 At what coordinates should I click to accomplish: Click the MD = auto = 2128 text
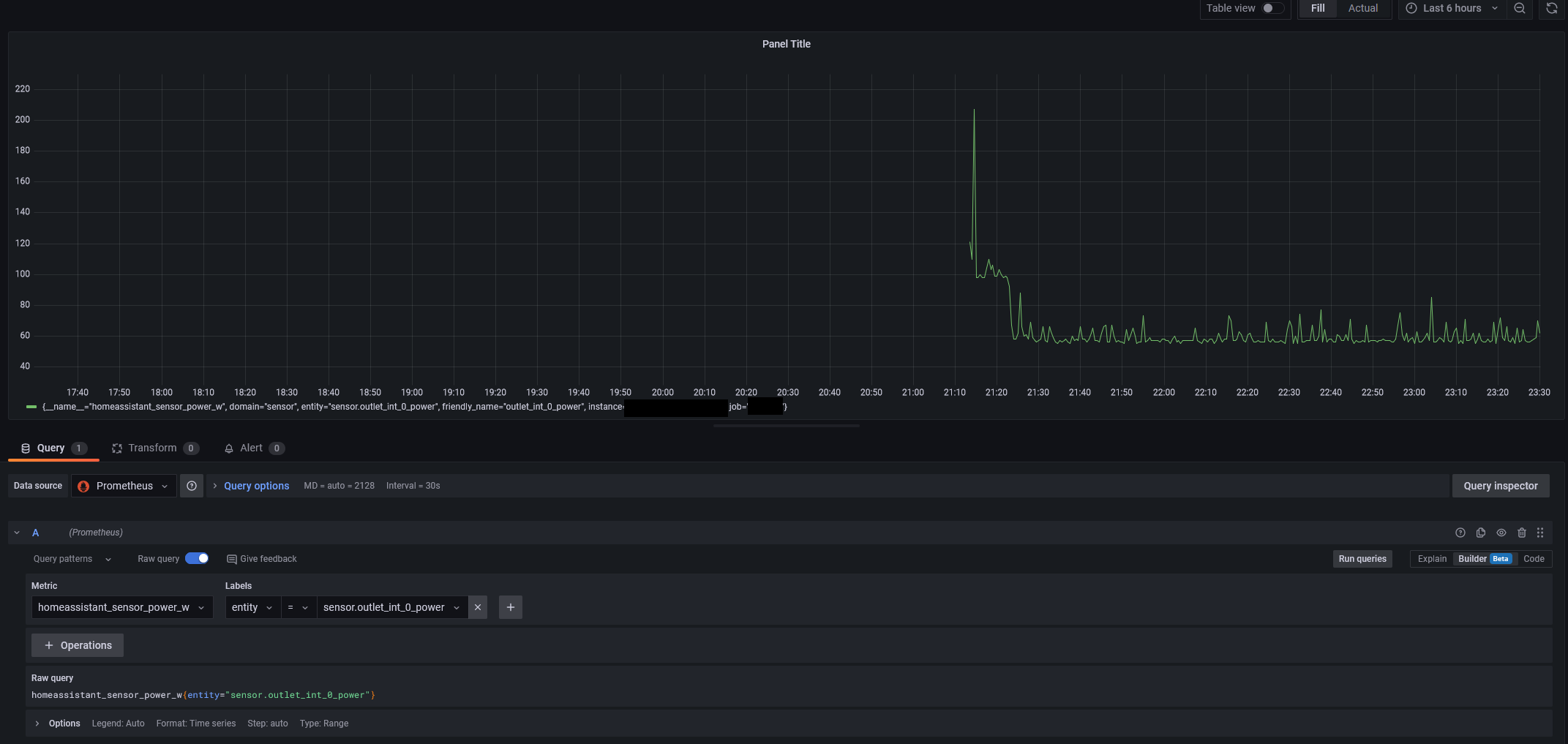point(339,486)
